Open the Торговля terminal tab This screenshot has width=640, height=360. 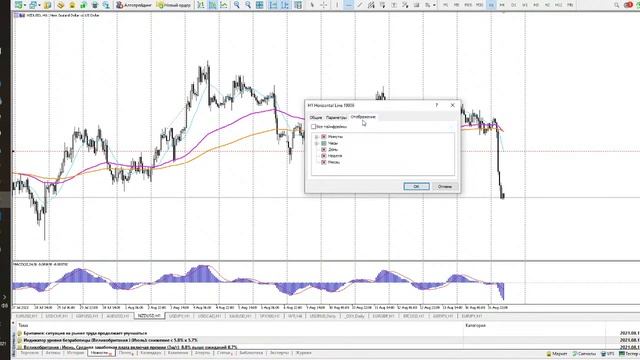pyautogui.click(x=29, y=353)
